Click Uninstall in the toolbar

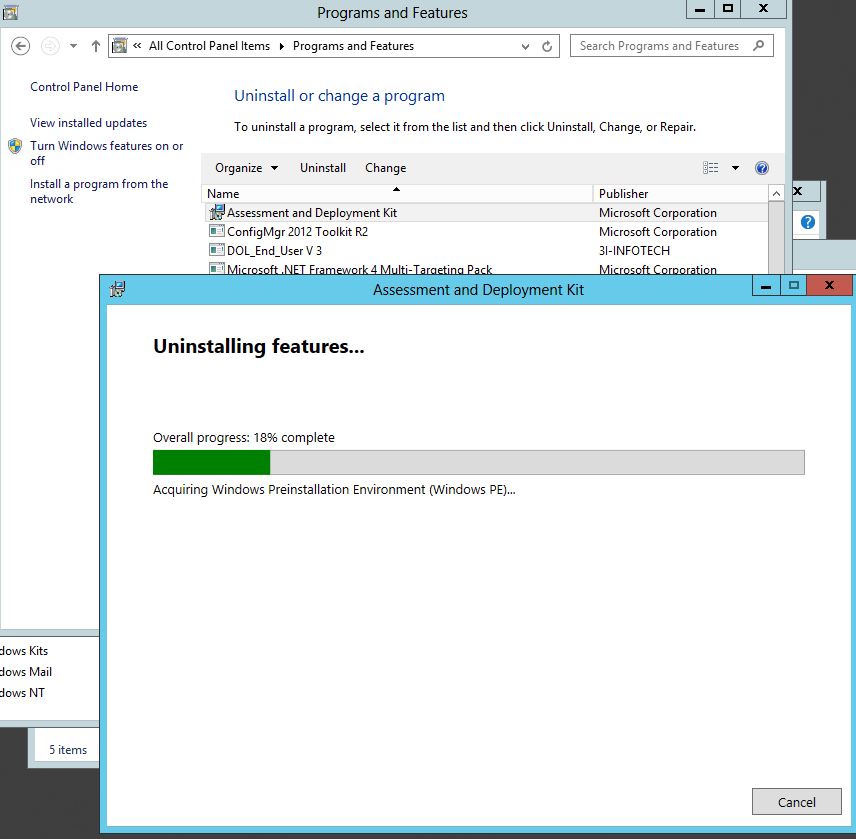(x=323, y=168)
